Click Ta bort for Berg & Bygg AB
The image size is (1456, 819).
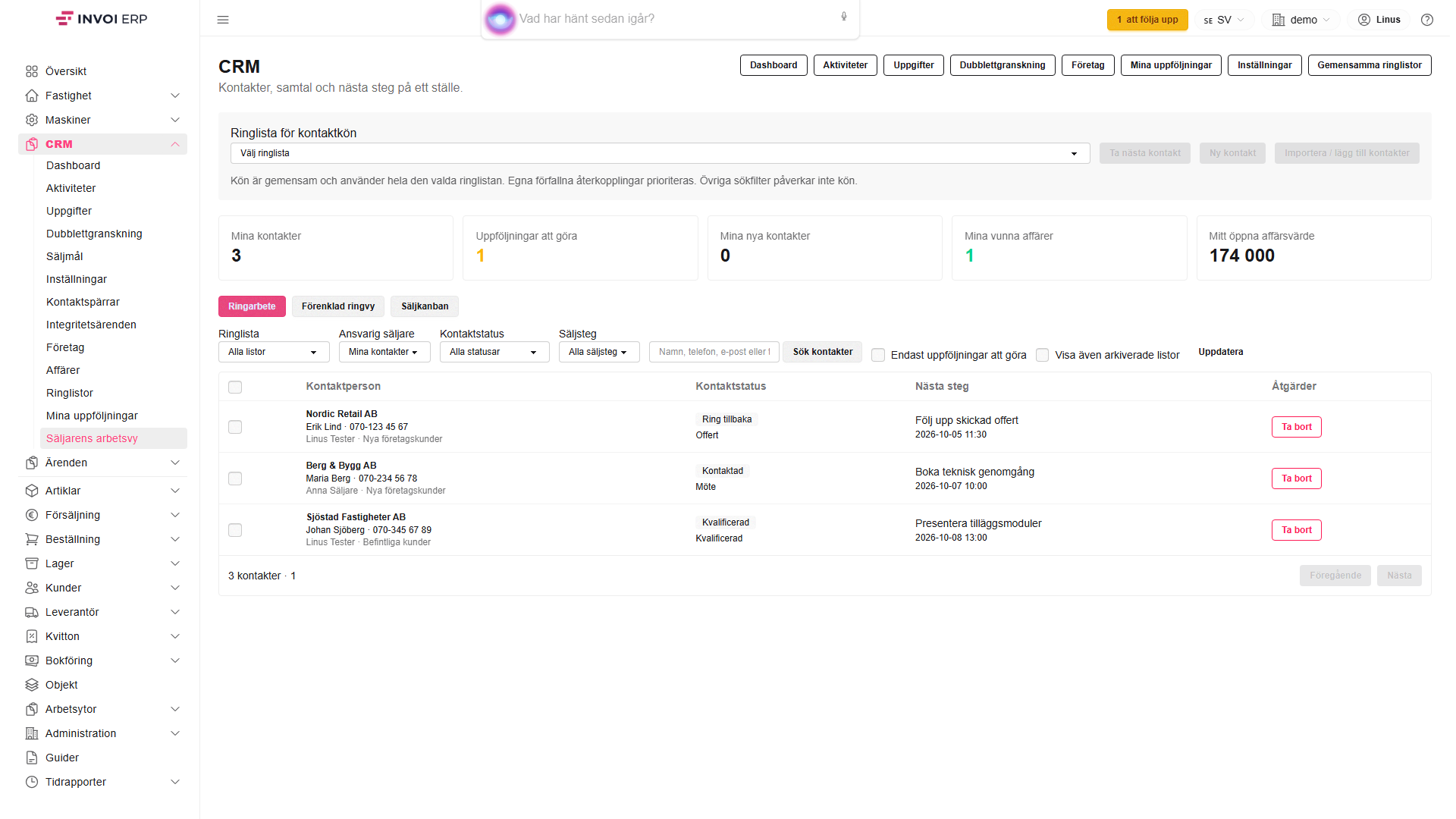pos(1297,479)
